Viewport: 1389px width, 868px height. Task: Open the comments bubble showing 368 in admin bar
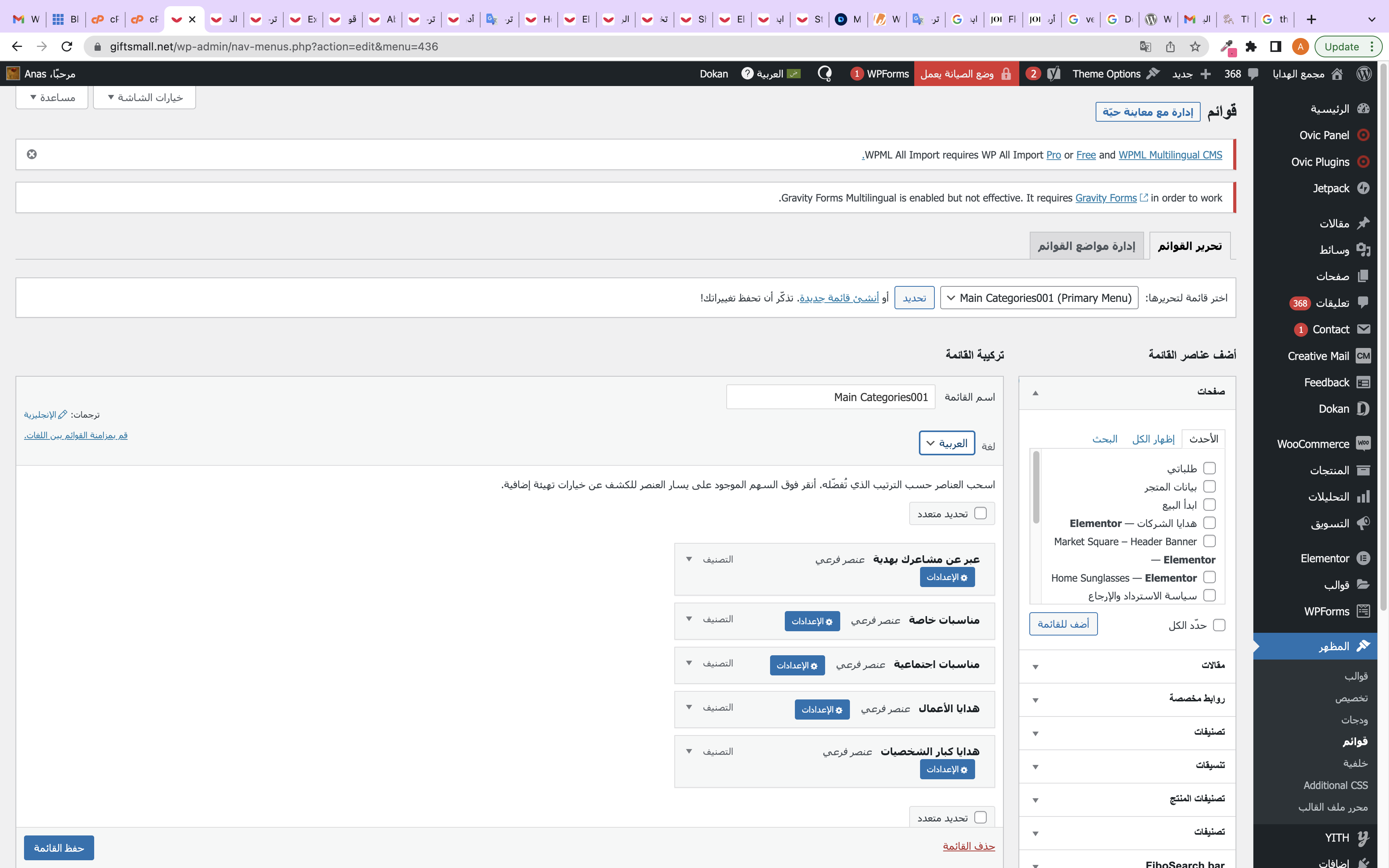(1241, 74)
